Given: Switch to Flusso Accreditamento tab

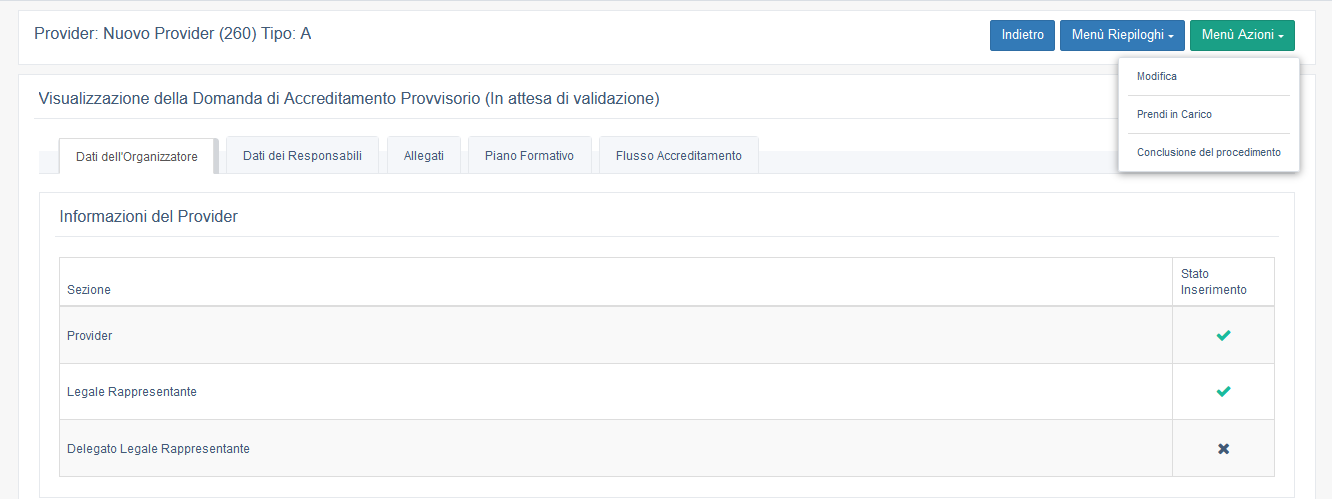Looking at the screenshot, I should point(678,156).
